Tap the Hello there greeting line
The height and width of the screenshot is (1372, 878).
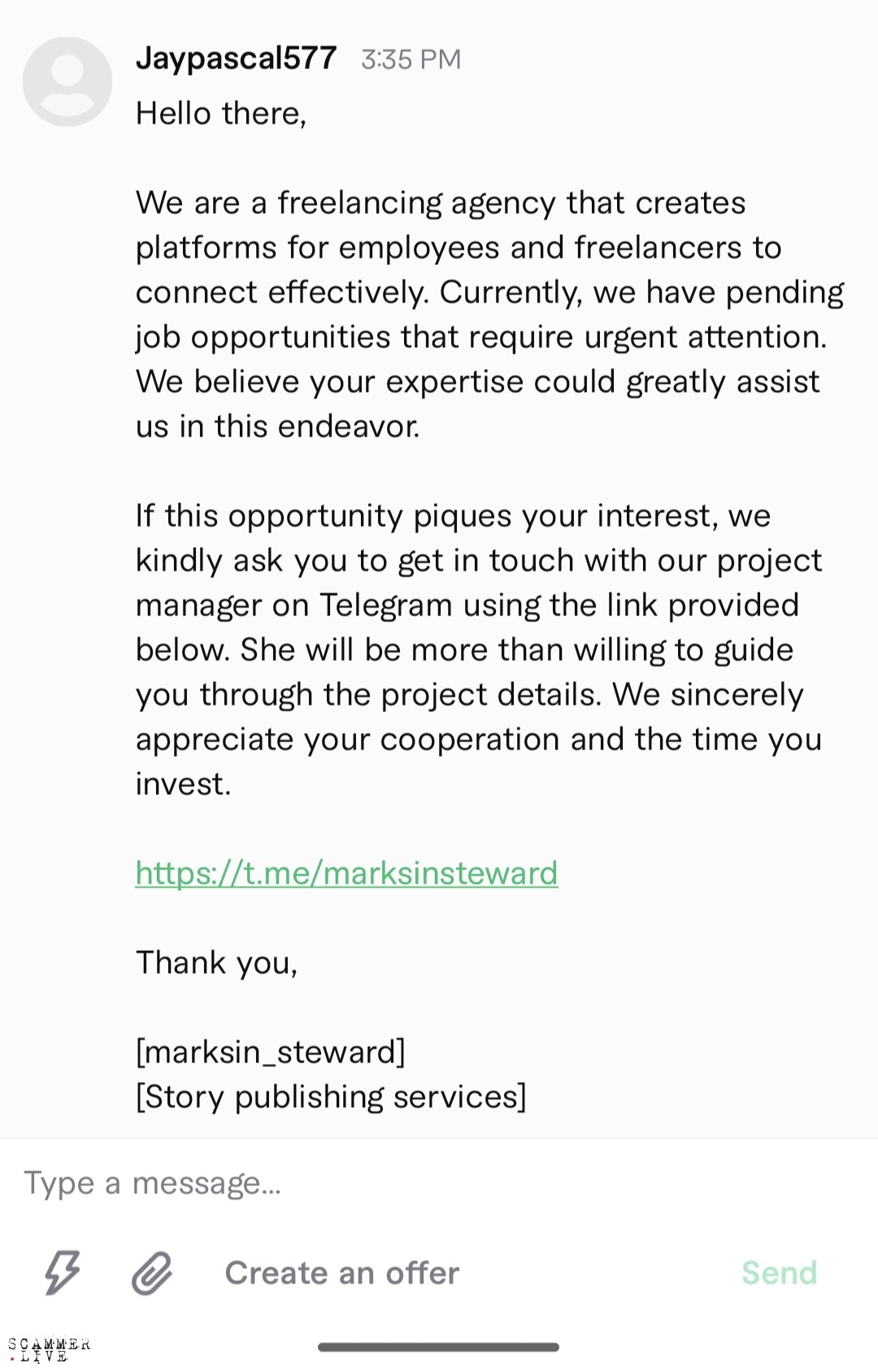(x=221, y=114)
